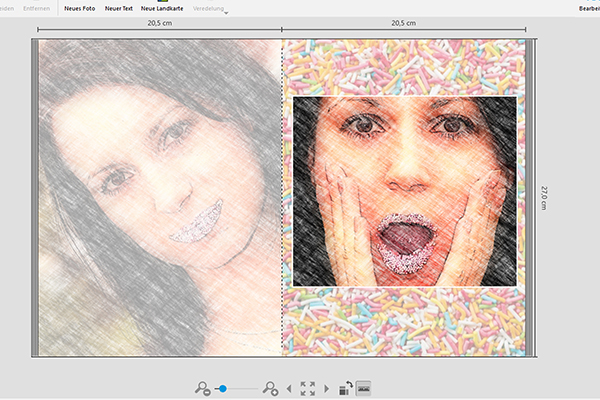Click the sprinkles background below the right photo
Screen dimensions: 600x400
click(x=404, y=322)
